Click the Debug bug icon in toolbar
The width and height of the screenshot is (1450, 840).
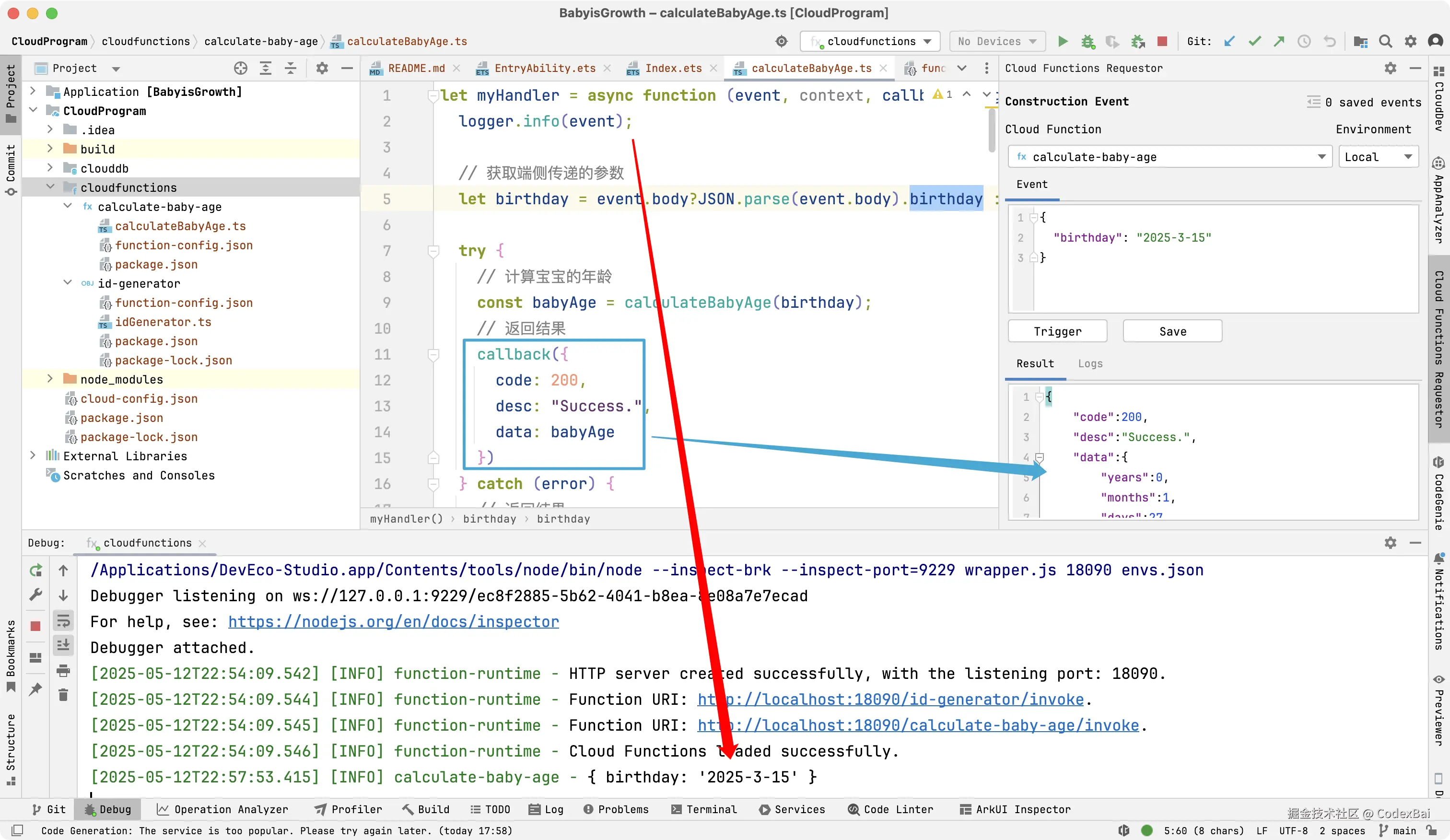pos(1087,41)
